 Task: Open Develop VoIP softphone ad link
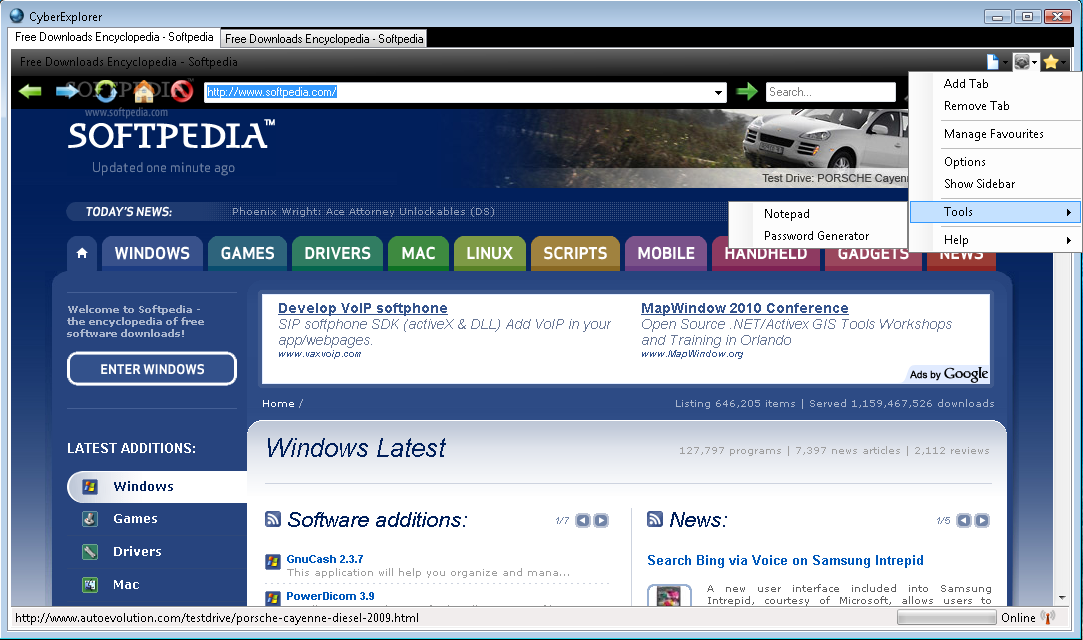[x=363, y=308]
